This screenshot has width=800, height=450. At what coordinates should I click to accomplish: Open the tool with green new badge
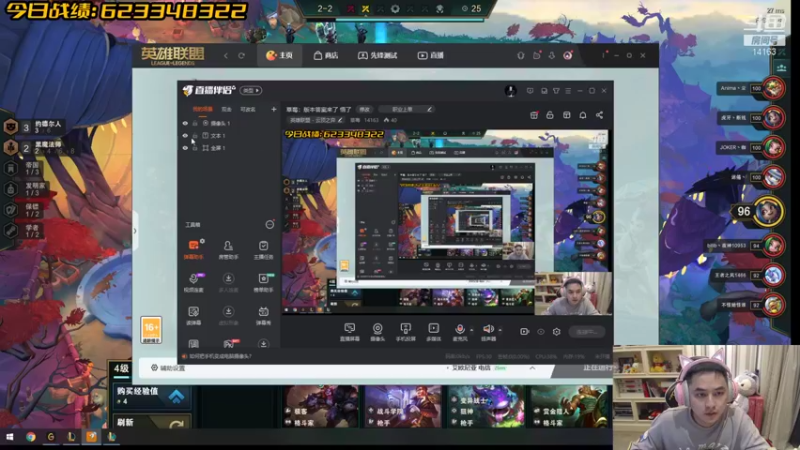(x=263, y=282)
